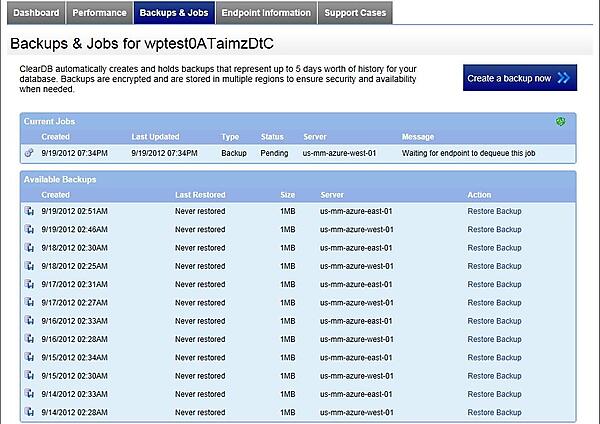Click backup icon for 9/18/2012 02:30AM row

(29, 247)
